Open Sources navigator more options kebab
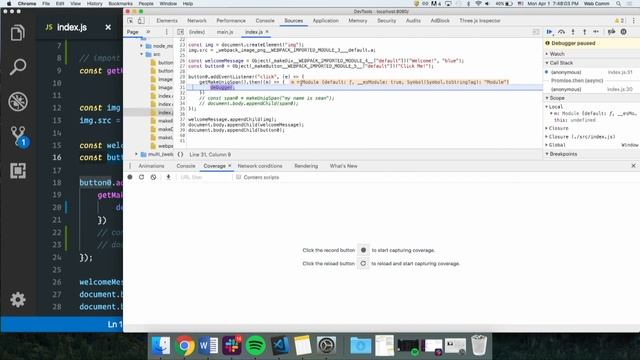The height and width of the screenshot is (360, 640). pos(167,32)
